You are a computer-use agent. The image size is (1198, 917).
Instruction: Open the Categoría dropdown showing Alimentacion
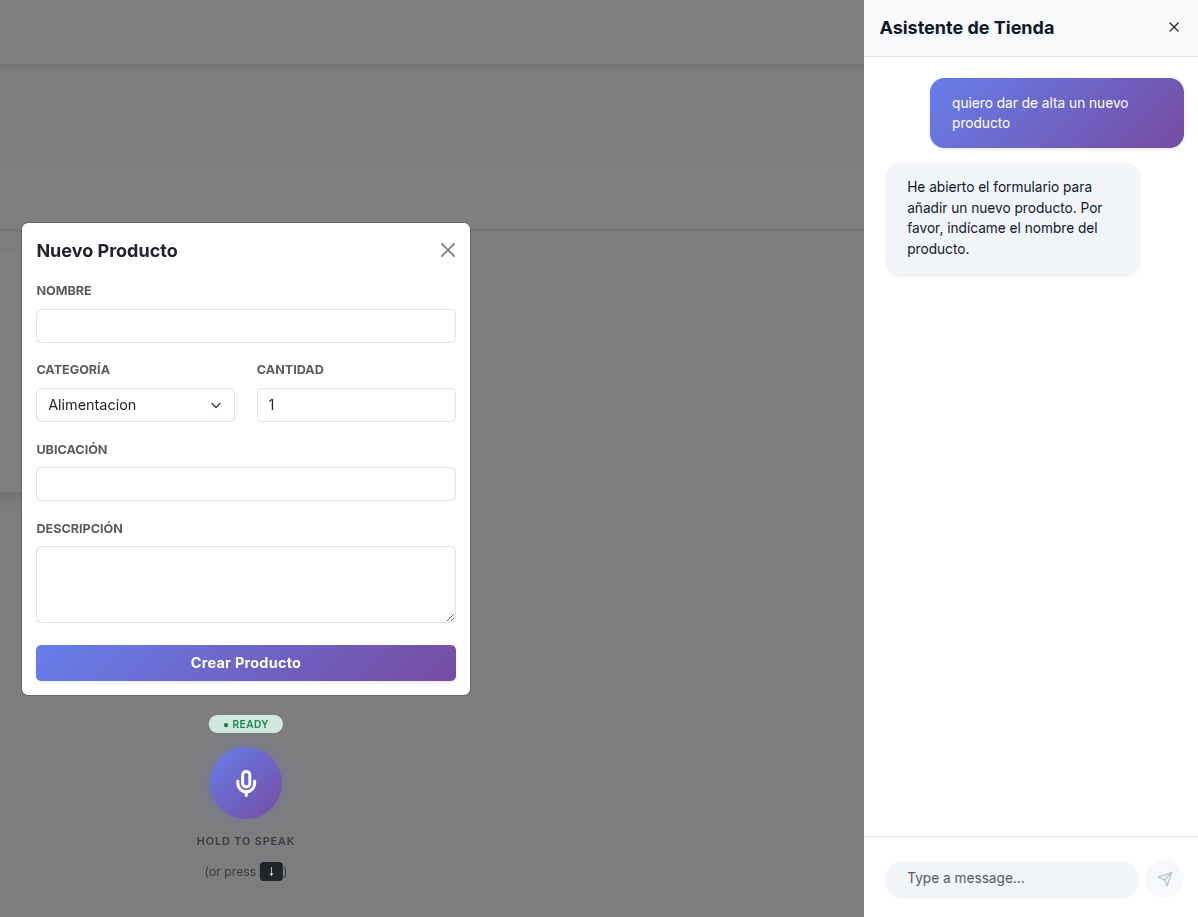[x=135, y=405]
